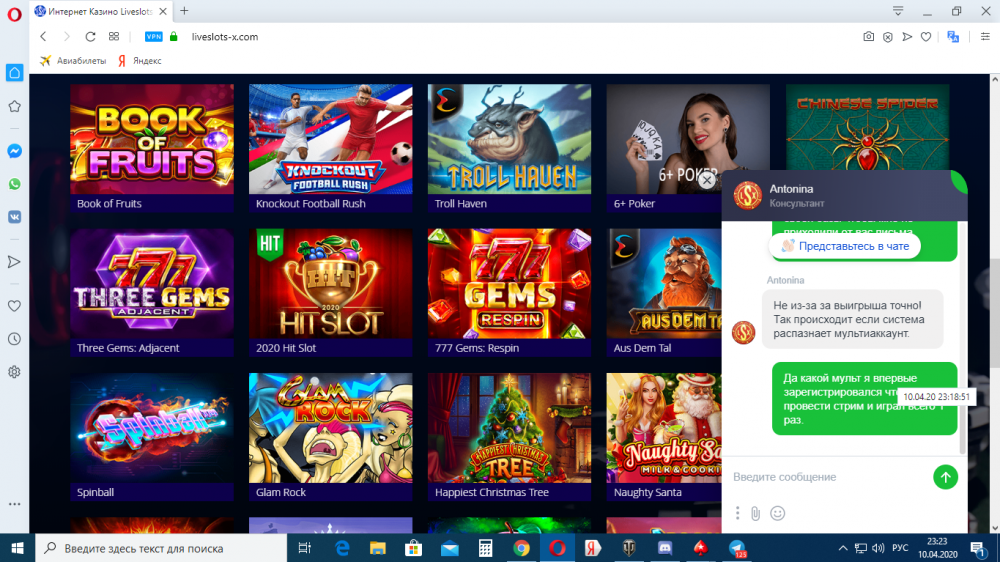Add page to bookmarks with heart icon

click(x=927, y=37)
